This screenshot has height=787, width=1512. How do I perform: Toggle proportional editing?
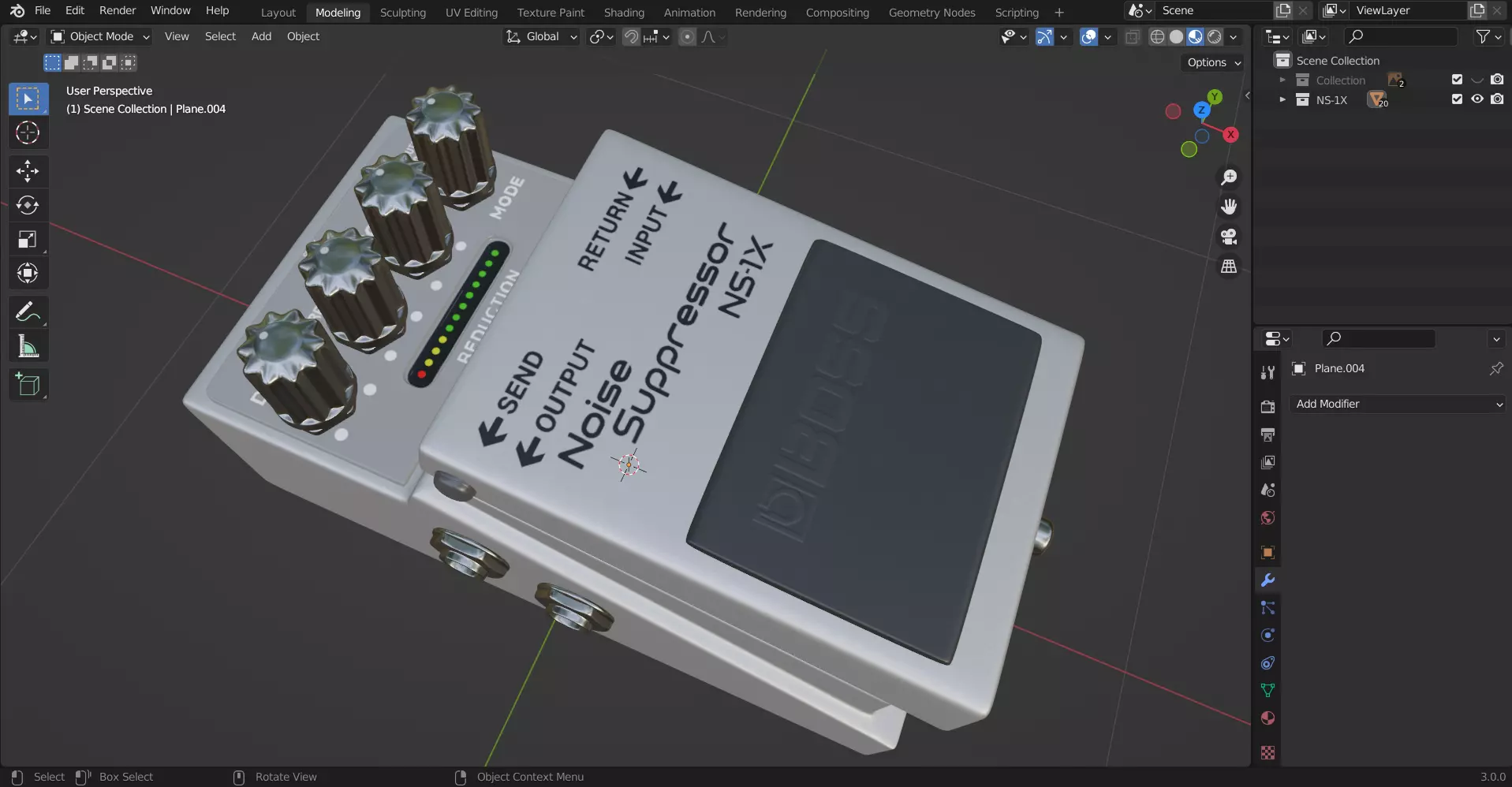[688, 37]
